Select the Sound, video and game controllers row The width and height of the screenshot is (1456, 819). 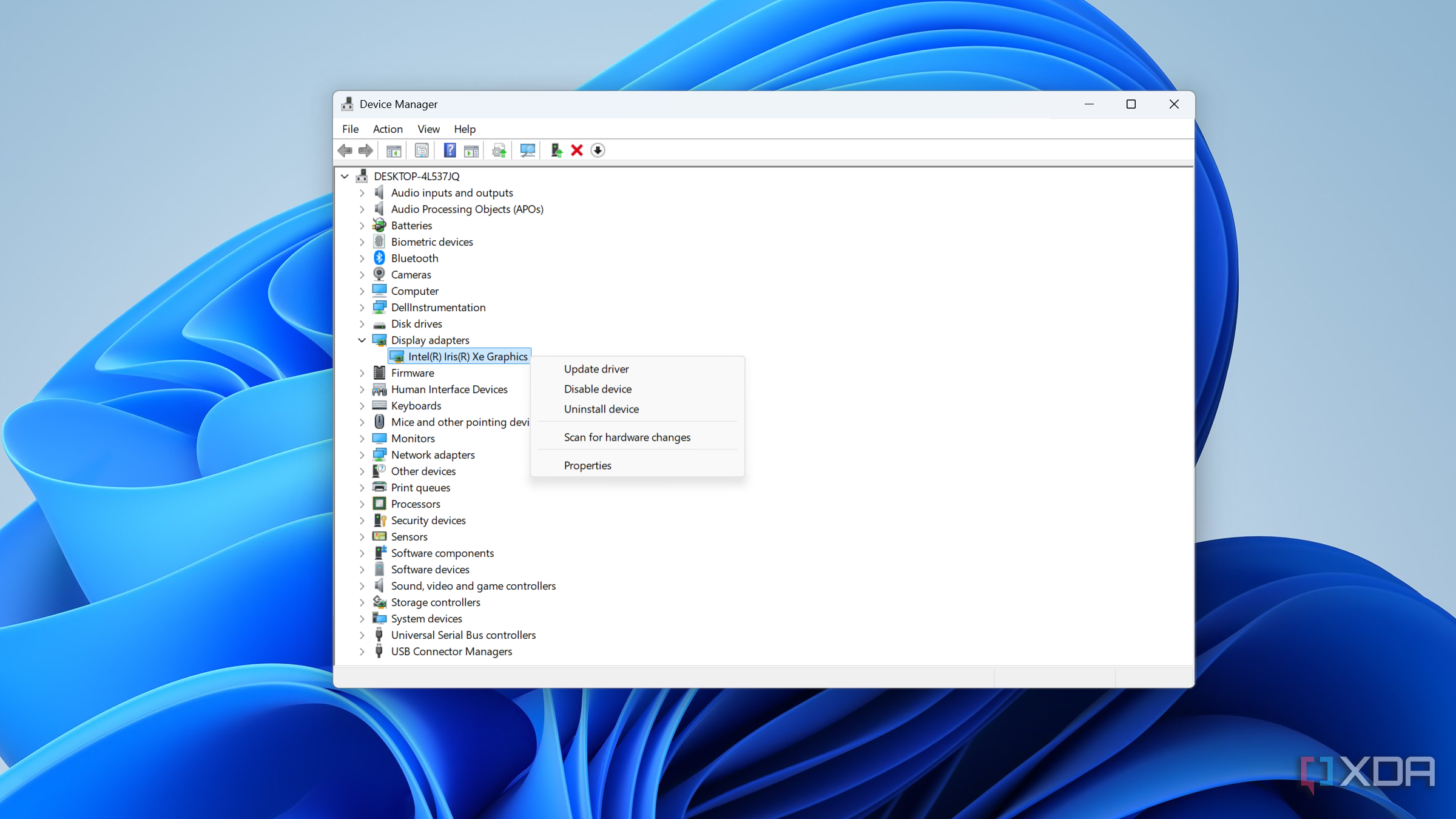473,585
